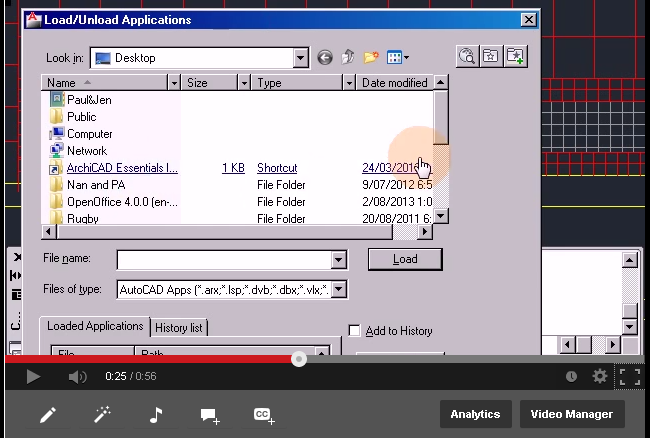
Task: Open the Video Manager
Action: (x=572, y=414)
